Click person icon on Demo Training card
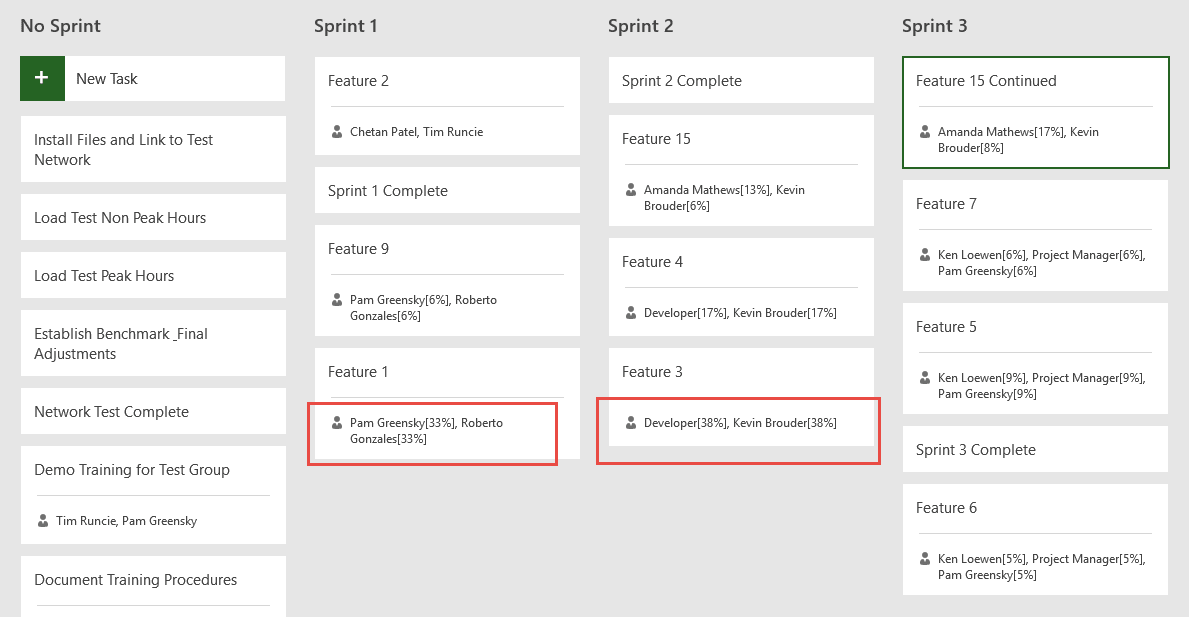The height and width of the screenshot is (617, 1189). click(43, 521)
